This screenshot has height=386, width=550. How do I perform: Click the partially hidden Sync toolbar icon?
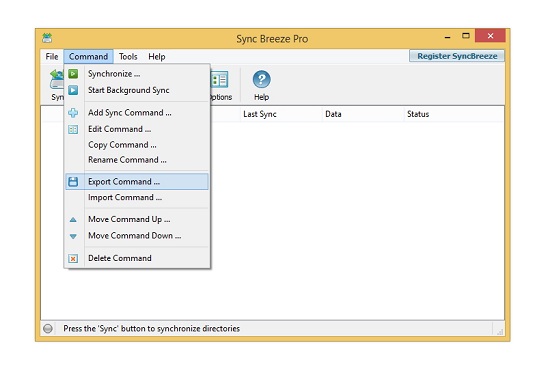coord(56,79)
